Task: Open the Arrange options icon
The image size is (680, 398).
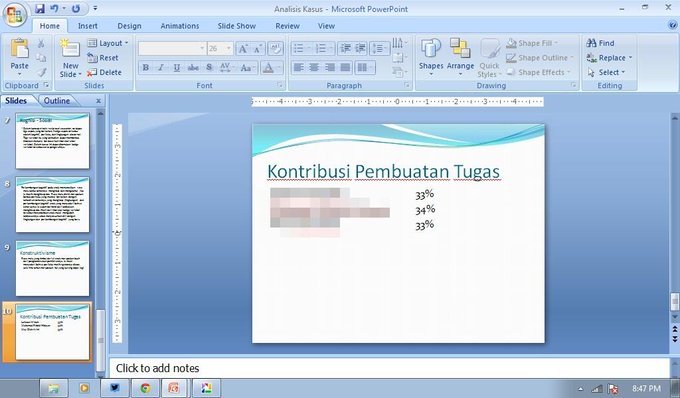Action: click(x=460, y=49)
